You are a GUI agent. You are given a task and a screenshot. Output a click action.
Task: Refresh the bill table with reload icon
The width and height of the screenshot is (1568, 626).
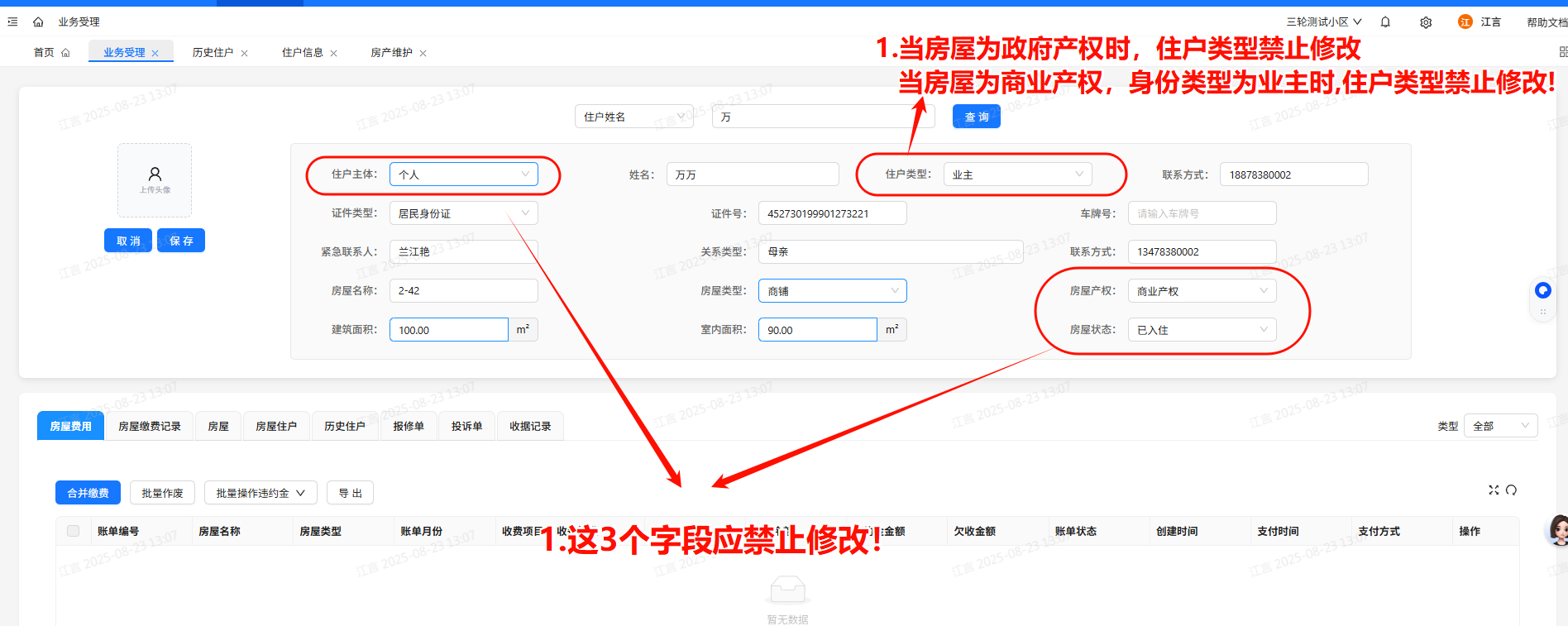click(1511, 490)
